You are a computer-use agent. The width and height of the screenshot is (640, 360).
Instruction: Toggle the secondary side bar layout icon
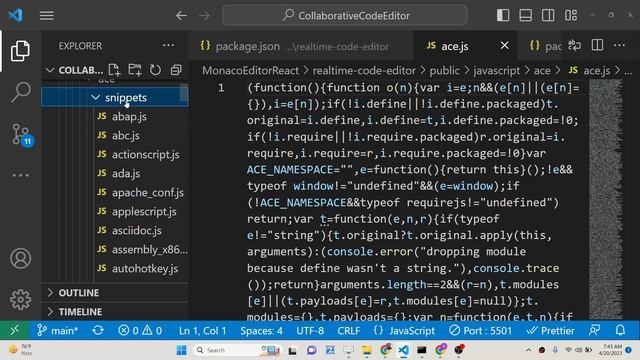click(x=548, y=16)
